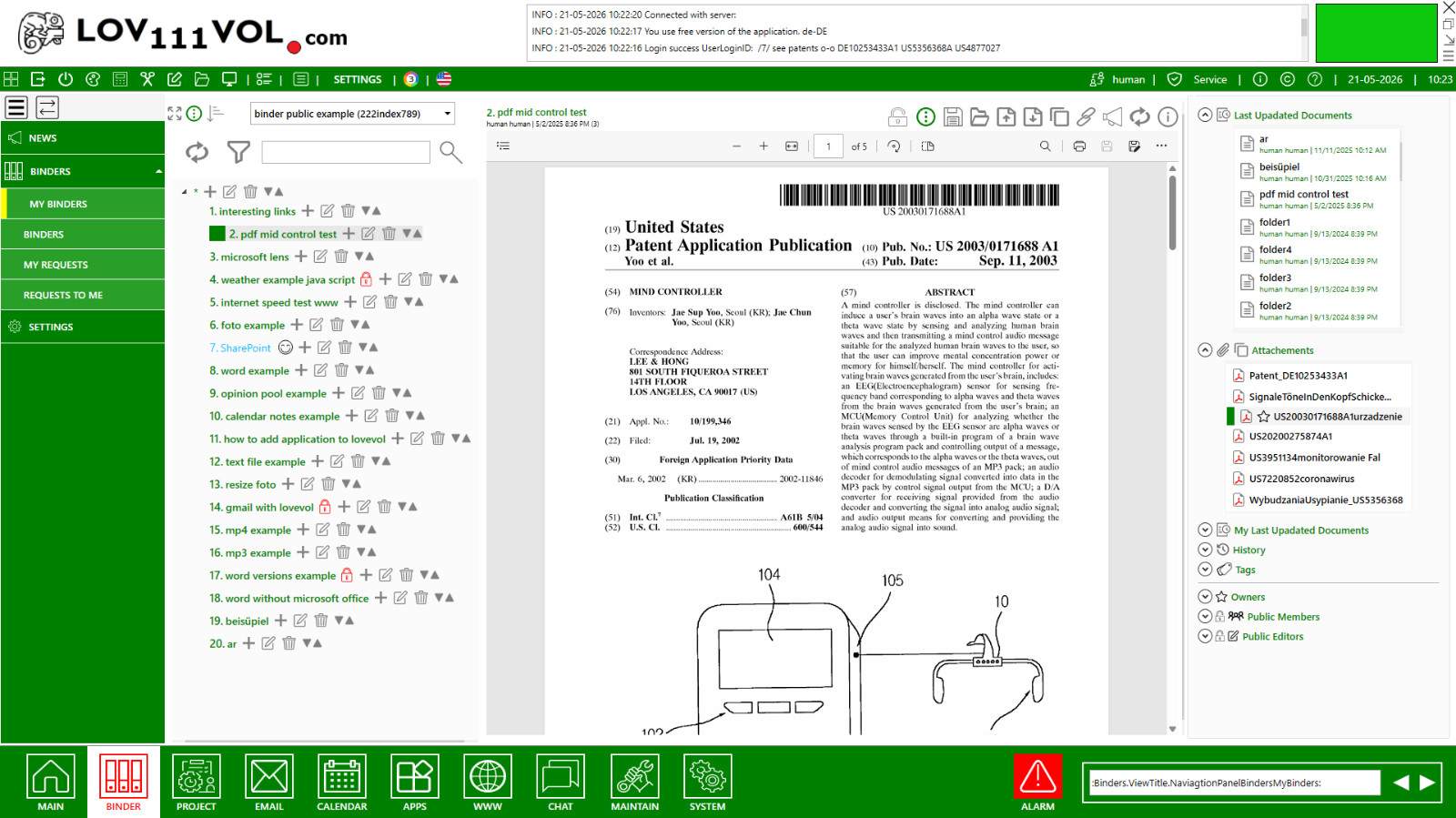Click the US flag language icon
Screen dimensions: 1456x818
pyautogui.click(x=444, y=79)
